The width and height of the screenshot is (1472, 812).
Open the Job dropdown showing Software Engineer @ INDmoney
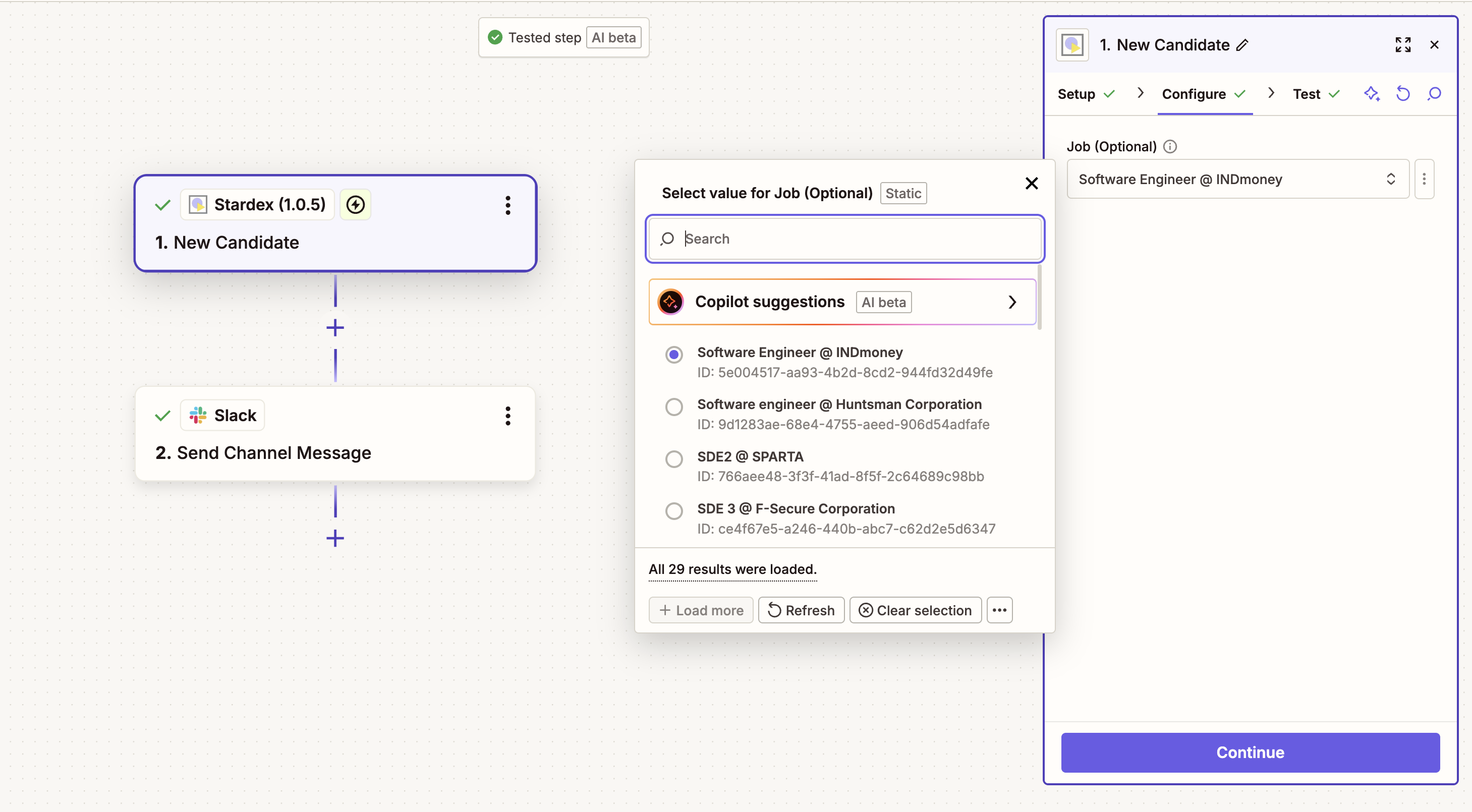click(x=1238, y=180)
